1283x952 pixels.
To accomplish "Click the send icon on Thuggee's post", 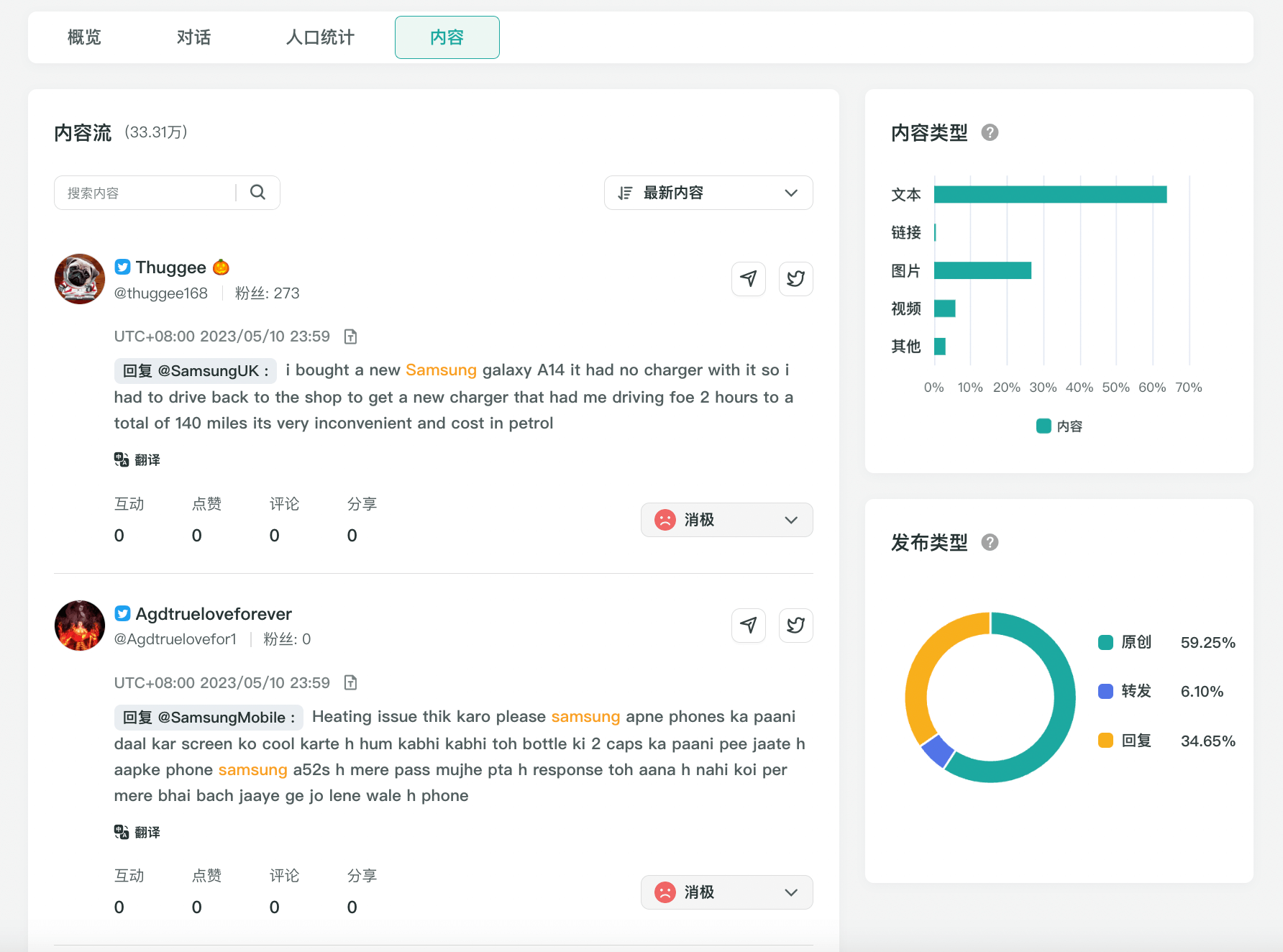I will coord(748,279).
